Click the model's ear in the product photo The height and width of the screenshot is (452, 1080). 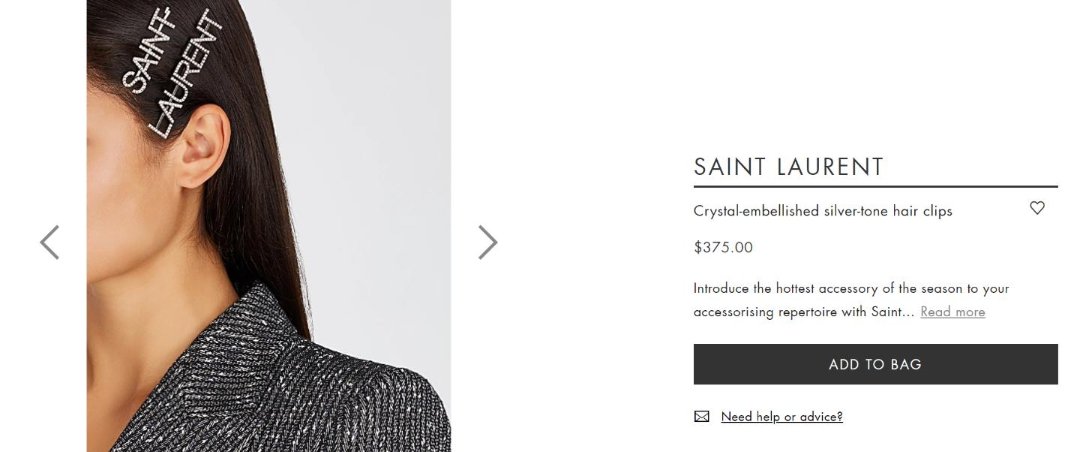[203, 150]
